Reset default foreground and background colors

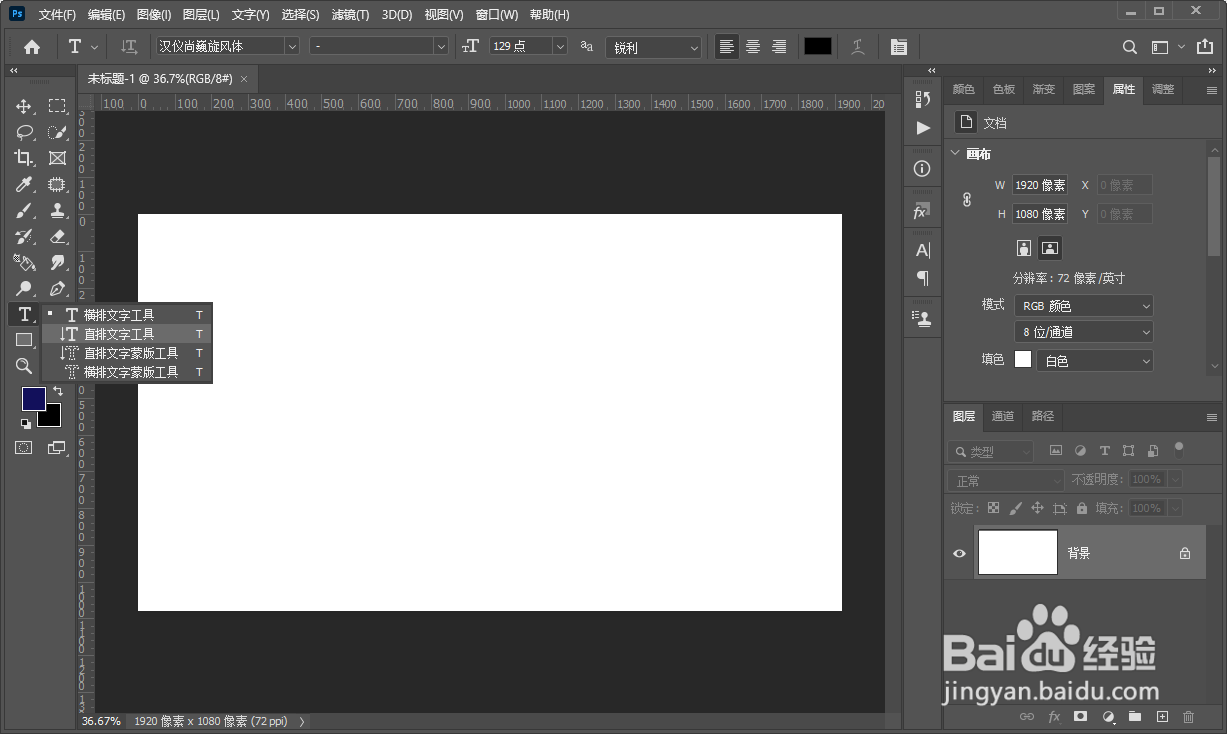click(26, 424)
